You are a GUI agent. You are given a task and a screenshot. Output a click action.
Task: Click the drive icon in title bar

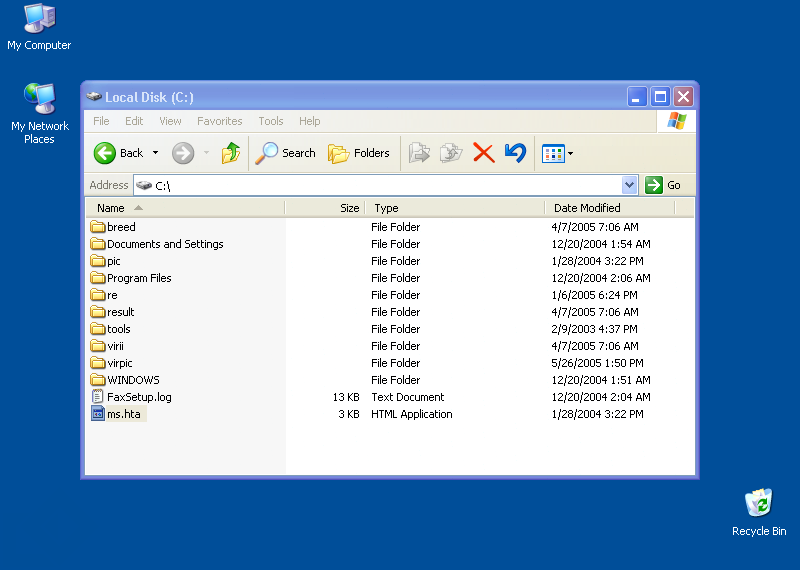[94, 96]
